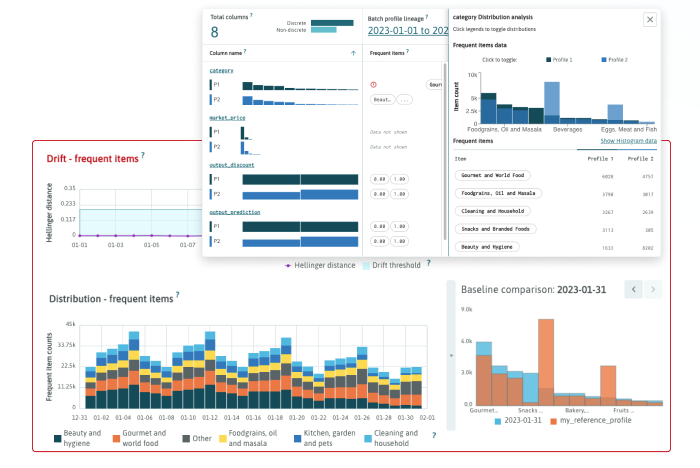700x468 pixels.
Task: Click Beauty and hygiene legend color swatch
Action: pyautogui.click(x=56, y=438)
